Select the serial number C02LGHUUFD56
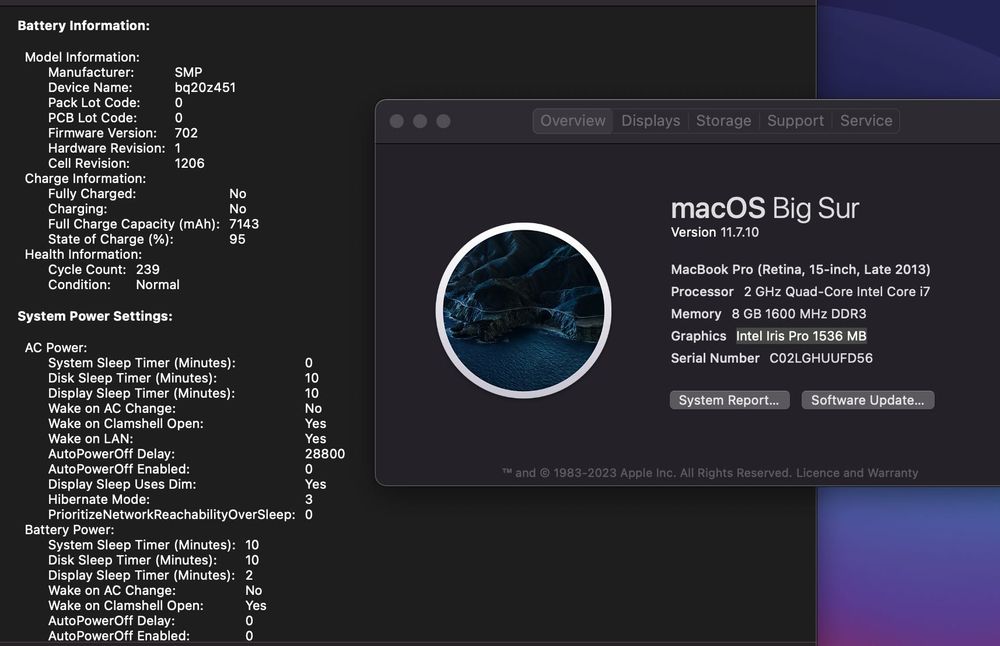The image size is (1000, 646). [x=821, y=358]
